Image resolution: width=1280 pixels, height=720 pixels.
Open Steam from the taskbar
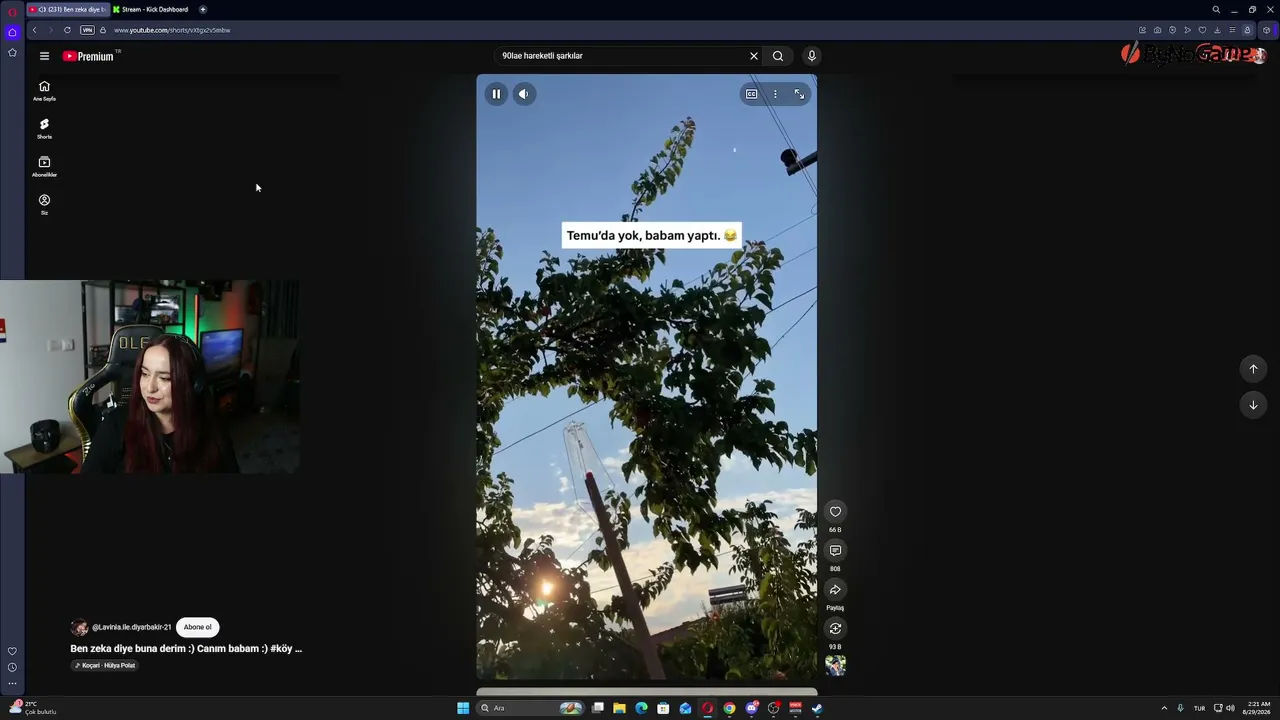[817, 708]
